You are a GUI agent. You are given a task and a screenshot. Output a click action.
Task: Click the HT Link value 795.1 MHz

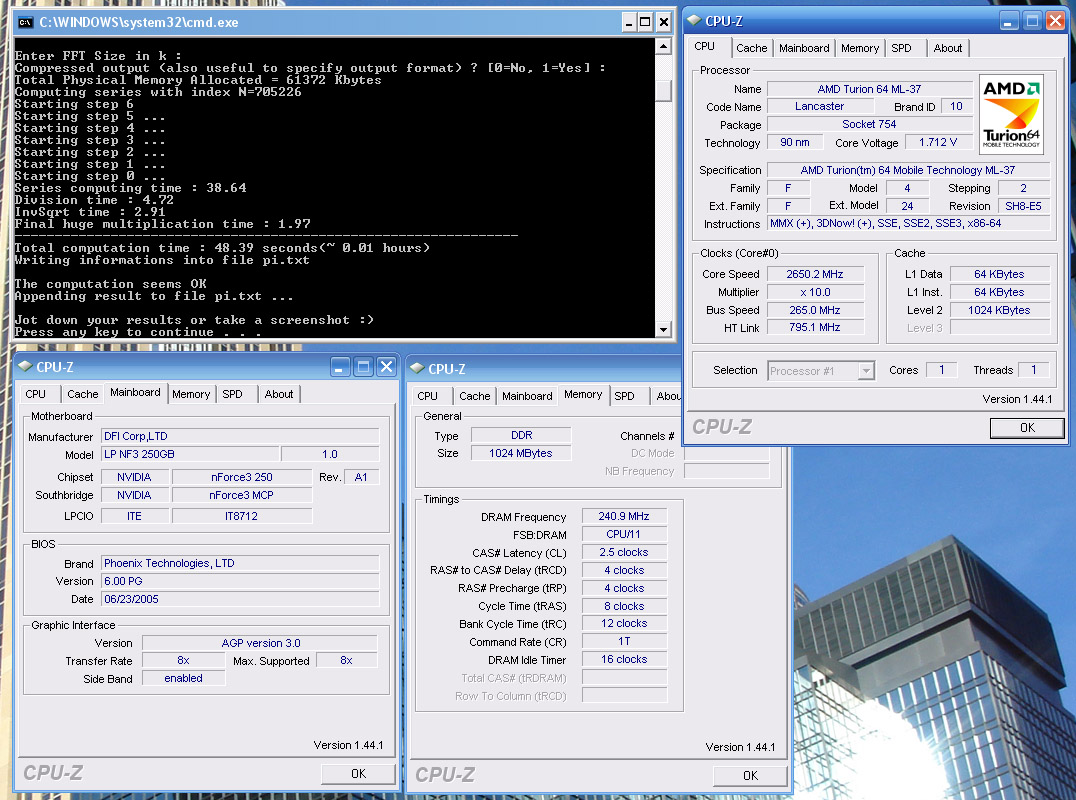click(815, 328)
